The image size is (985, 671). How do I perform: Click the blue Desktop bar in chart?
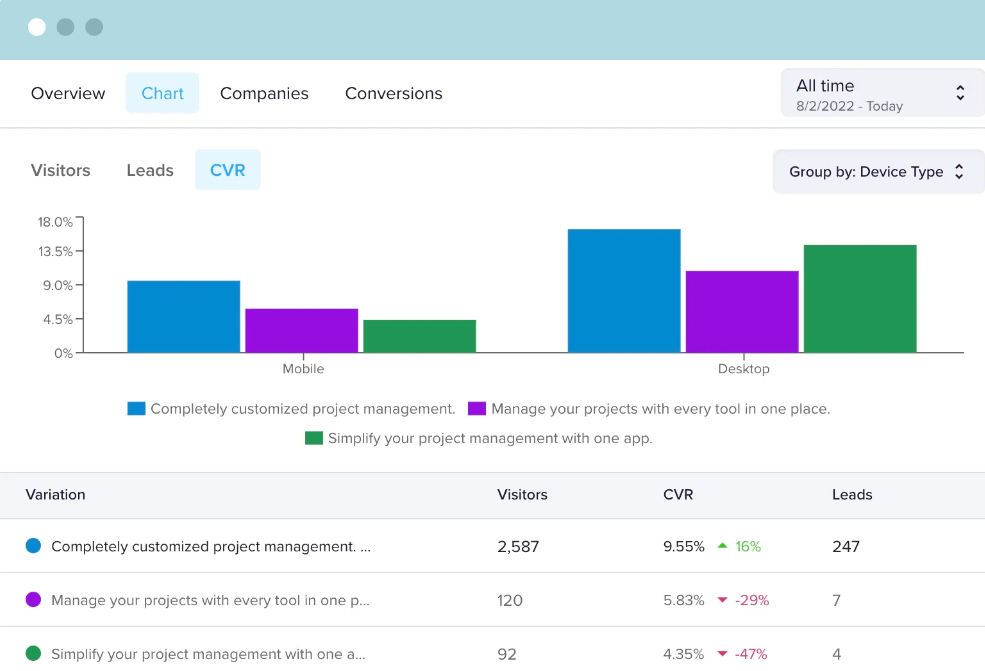[624, 291]
